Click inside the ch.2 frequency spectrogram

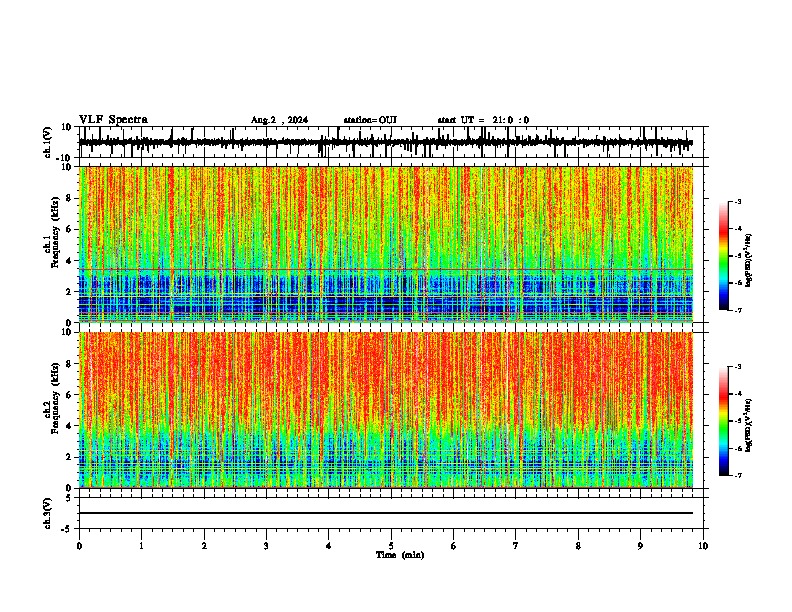(x=386, y=410)
